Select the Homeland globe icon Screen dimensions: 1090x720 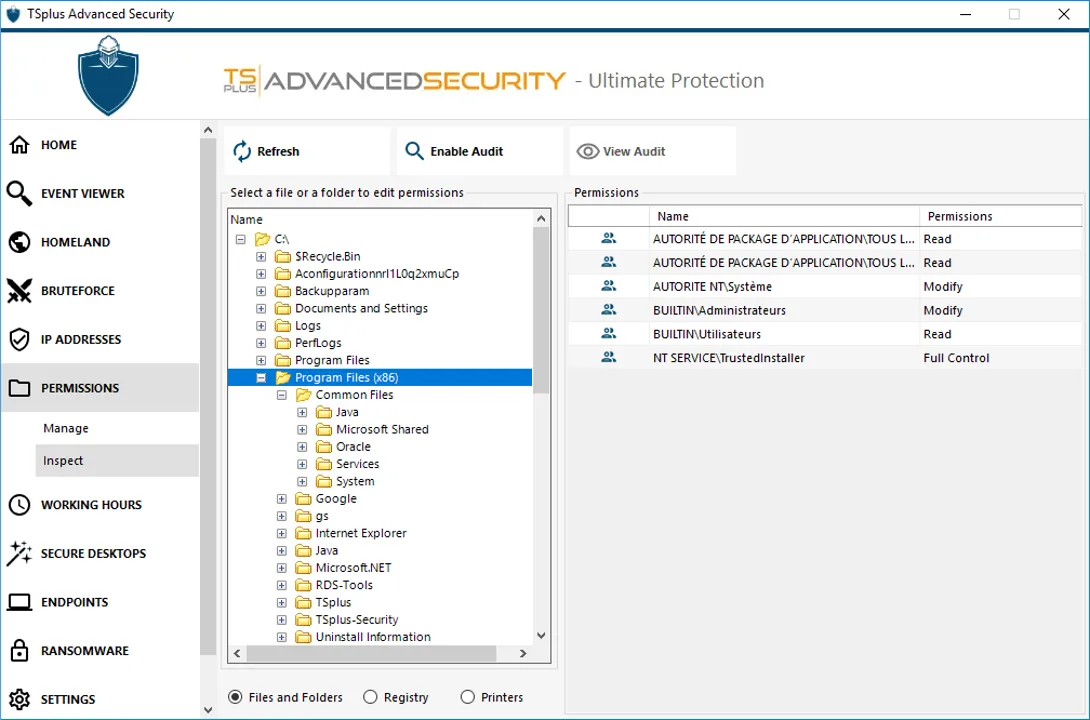[x=19, y=242]
